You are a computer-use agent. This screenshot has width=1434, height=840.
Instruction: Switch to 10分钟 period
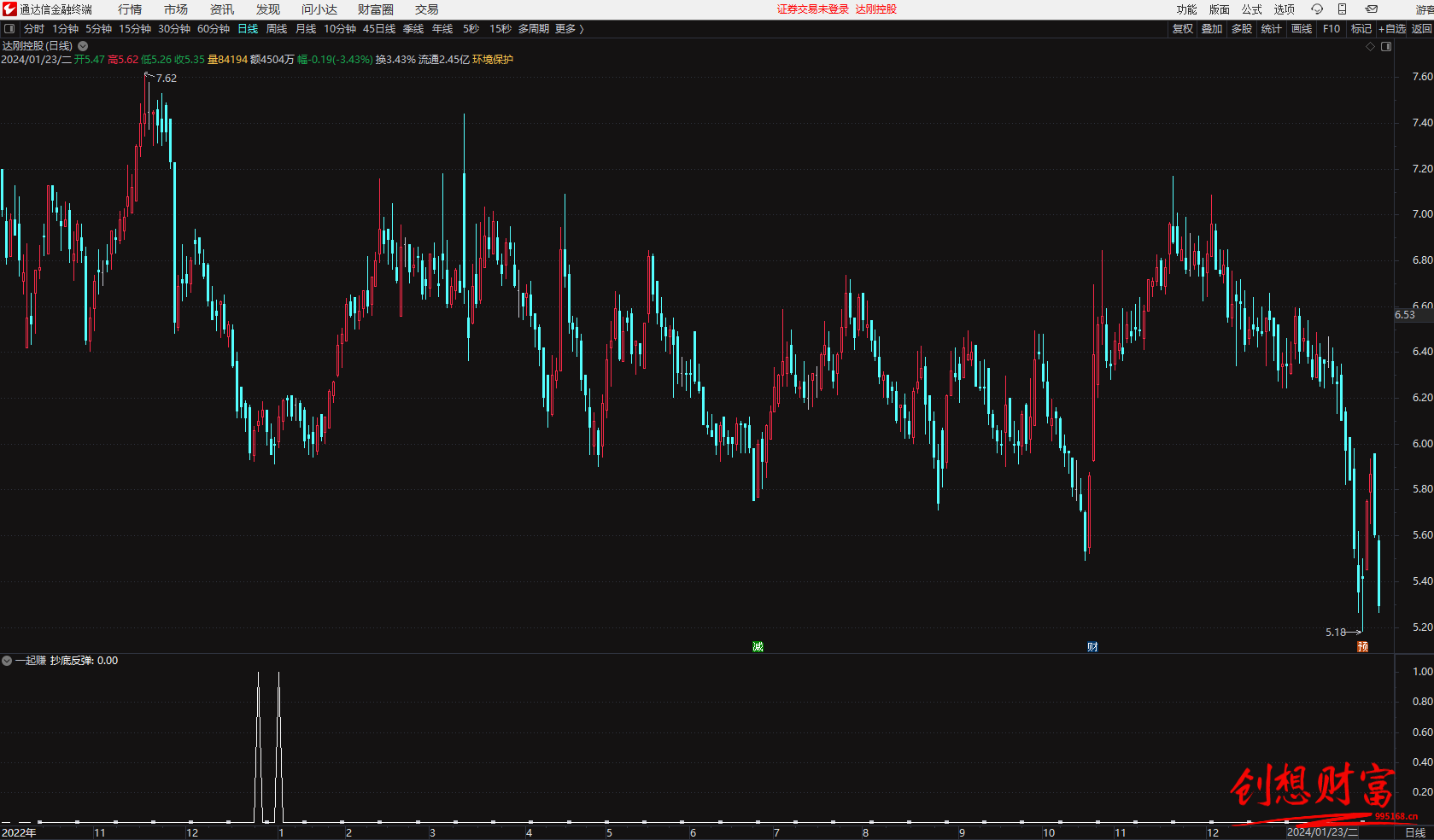pyautogui.click(x=340, y=29)
